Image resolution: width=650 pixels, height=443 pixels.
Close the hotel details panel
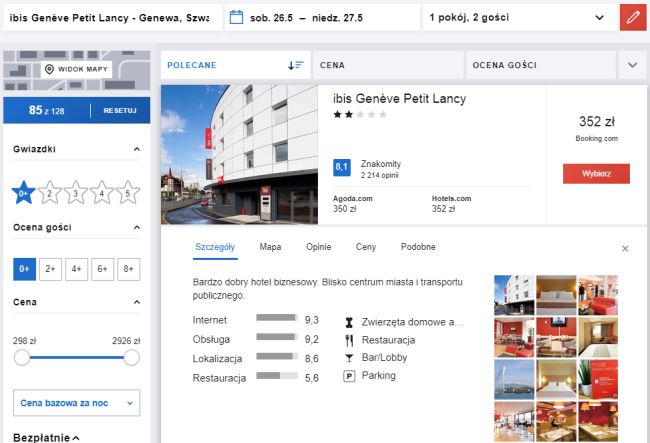[625, 248]
